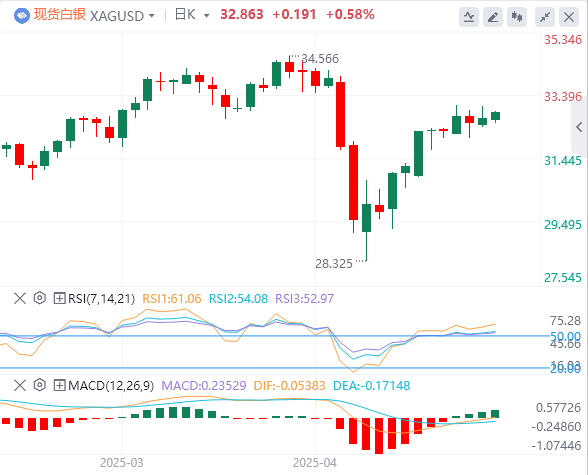Remove the MACD indicator with X

click(20, 385)
